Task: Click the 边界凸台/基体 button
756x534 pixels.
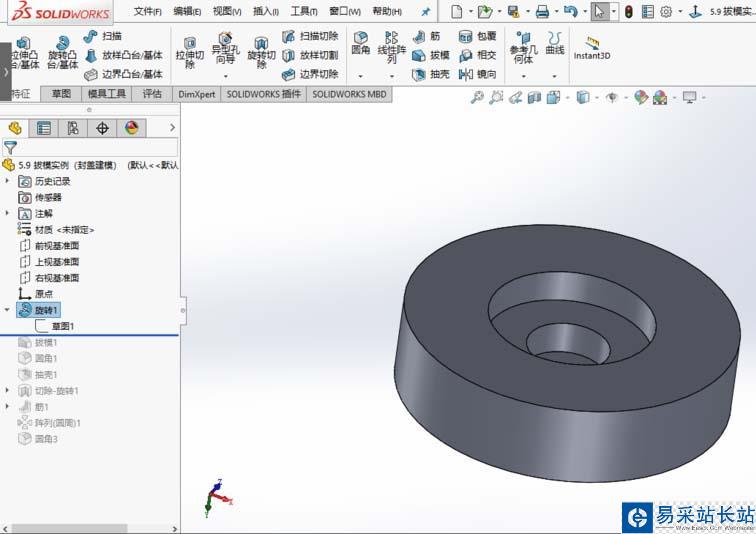Action: (x=123, y=74)
